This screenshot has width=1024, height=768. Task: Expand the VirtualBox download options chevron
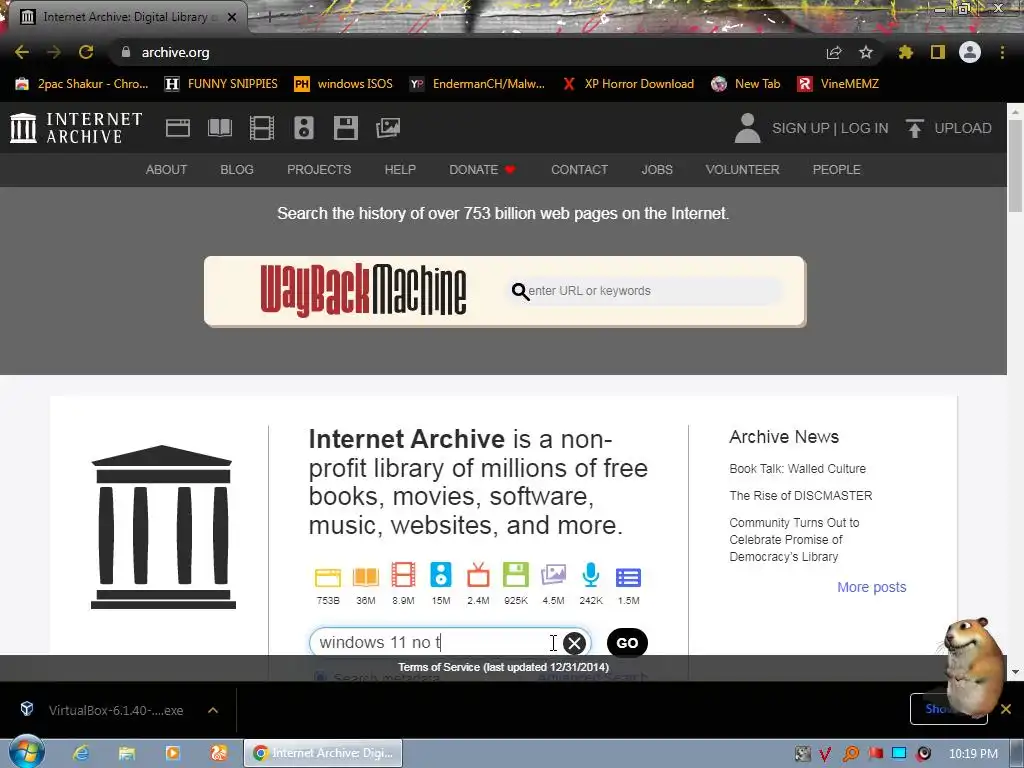(x=213, y=710)
